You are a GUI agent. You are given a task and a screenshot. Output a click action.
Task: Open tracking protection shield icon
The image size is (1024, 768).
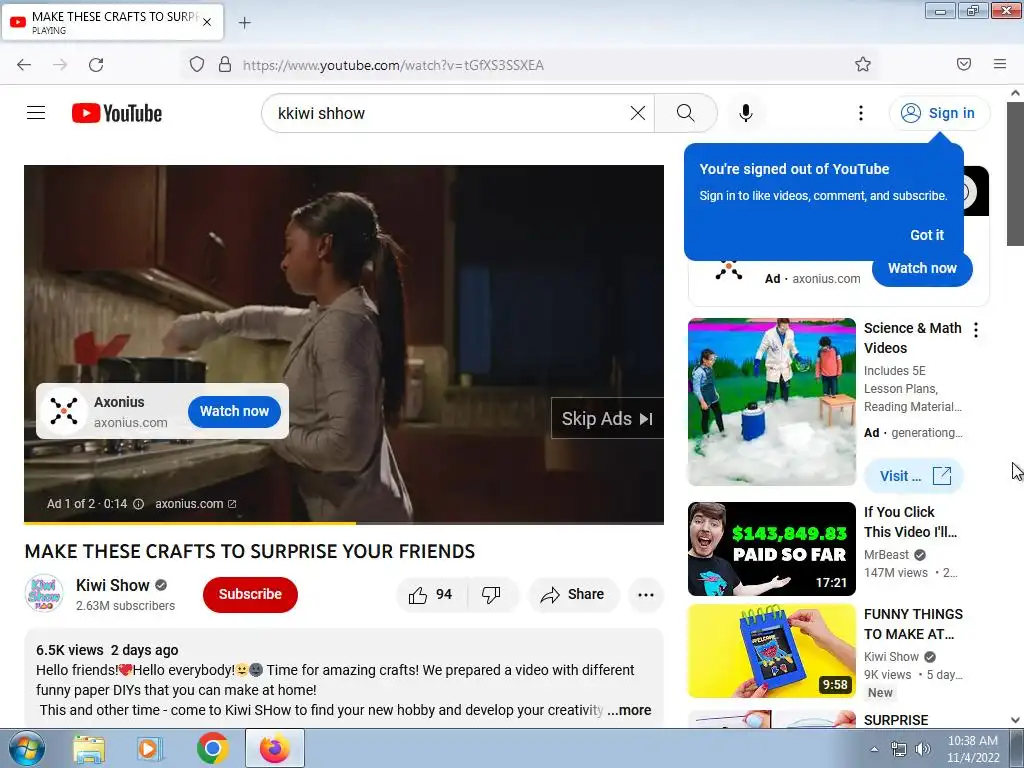coord(197,64)
